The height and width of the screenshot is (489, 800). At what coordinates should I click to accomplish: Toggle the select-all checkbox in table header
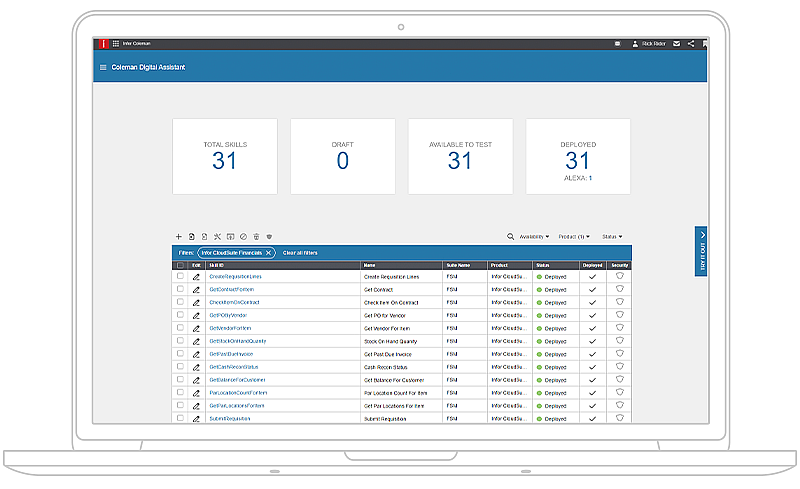[181, 265]
